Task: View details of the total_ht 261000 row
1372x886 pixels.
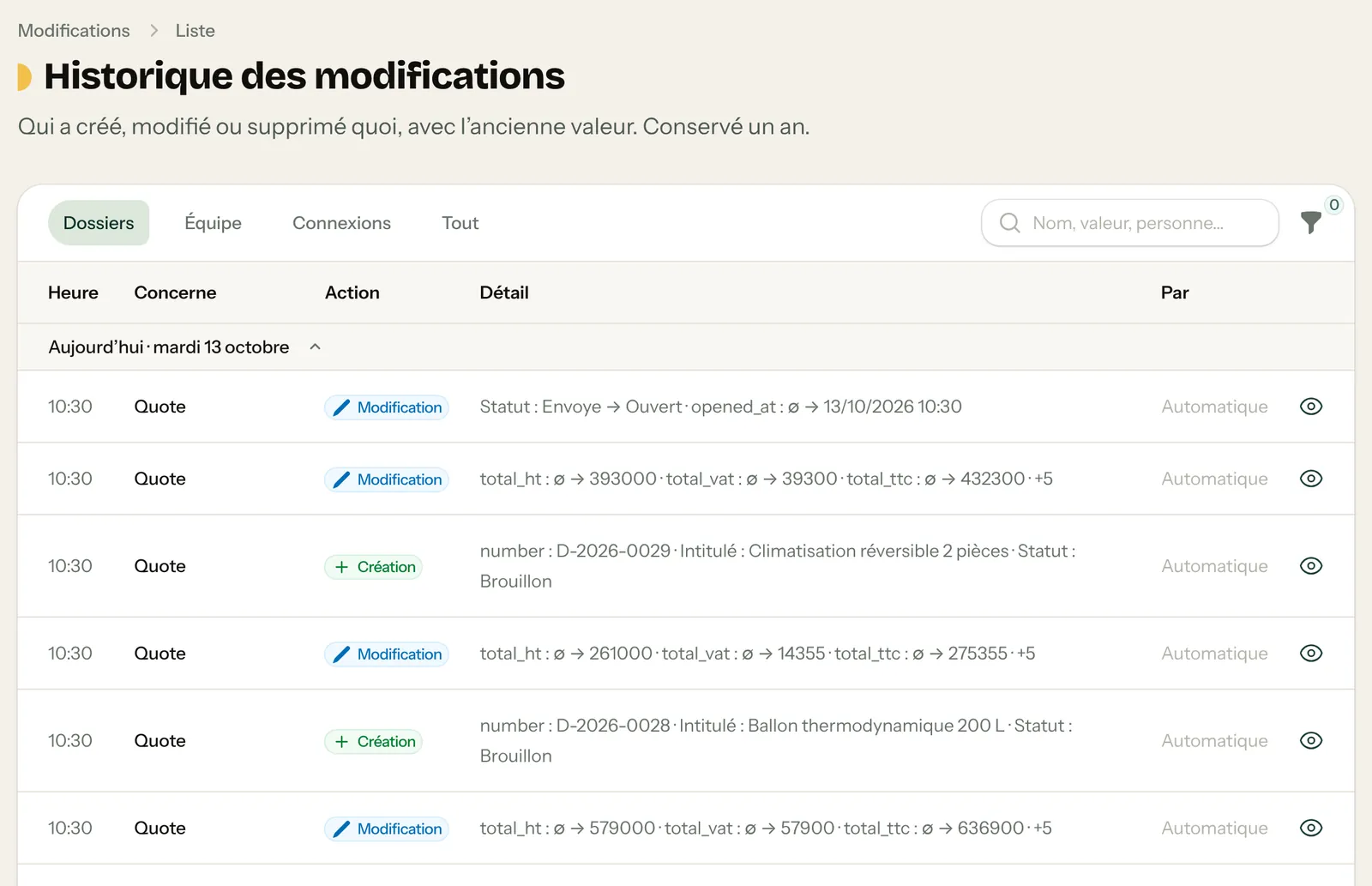Action: 1311,654
